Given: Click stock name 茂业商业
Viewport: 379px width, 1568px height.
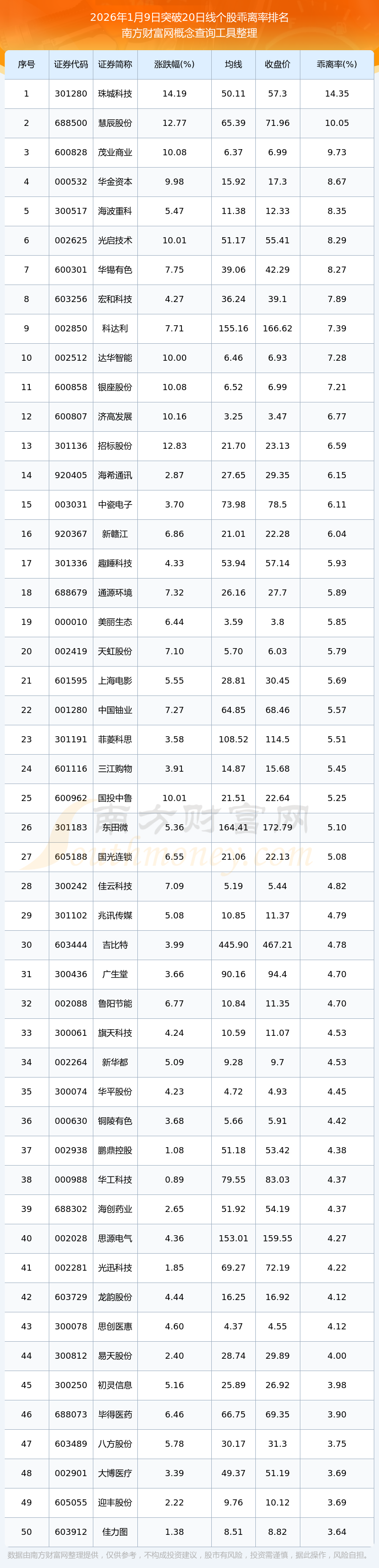Looking at the screenshot, I should 115,152.
